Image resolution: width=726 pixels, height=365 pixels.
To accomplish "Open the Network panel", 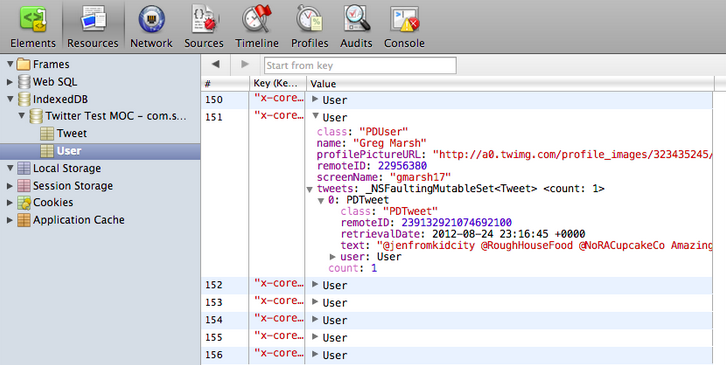I will coord(151,26).
